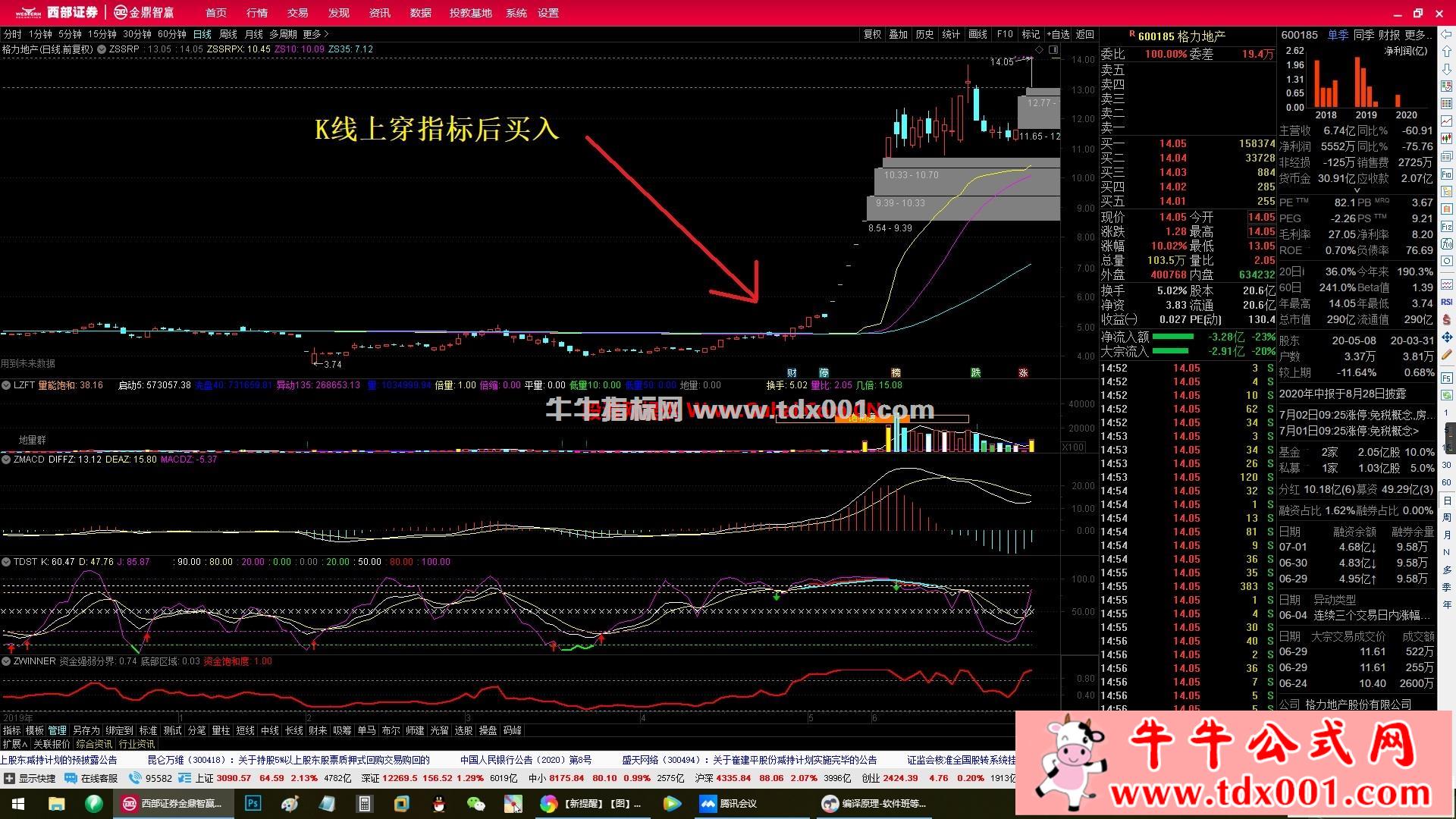
Task: Click the 大宗流入 green bar
Action: 1170,351
